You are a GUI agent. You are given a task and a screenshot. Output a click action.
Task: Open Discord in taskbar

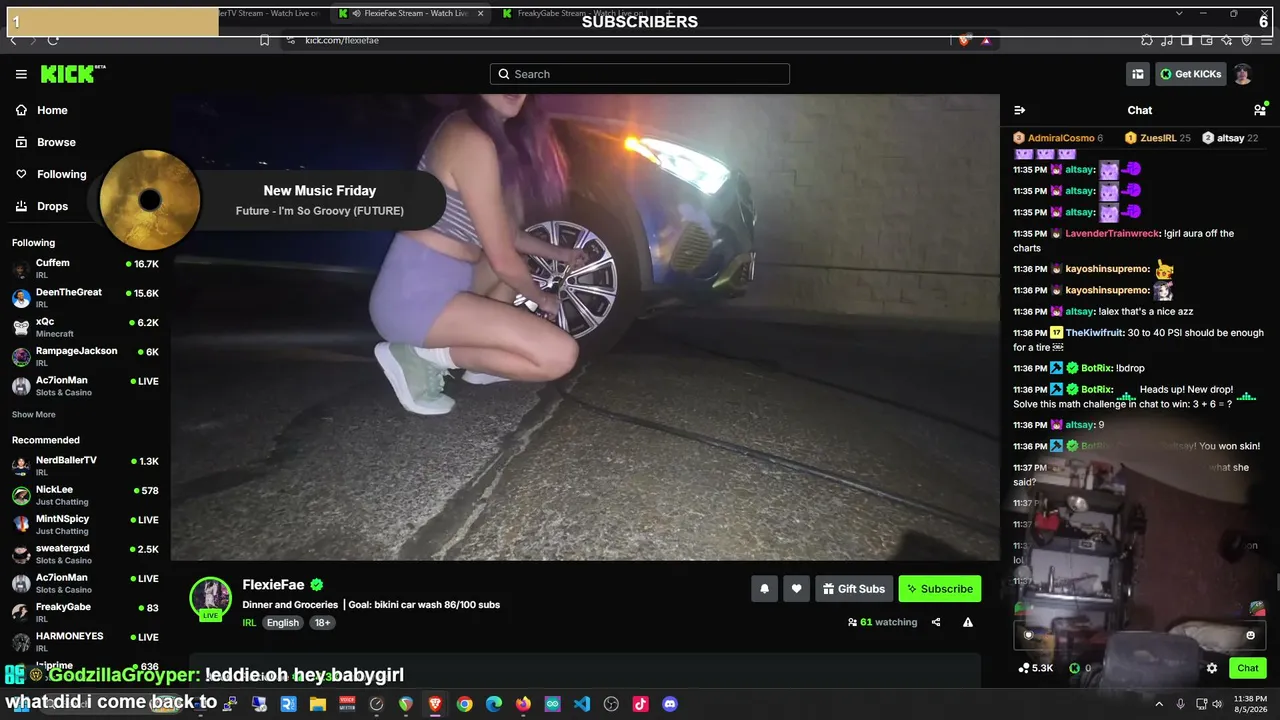click(x=670, y=704)
